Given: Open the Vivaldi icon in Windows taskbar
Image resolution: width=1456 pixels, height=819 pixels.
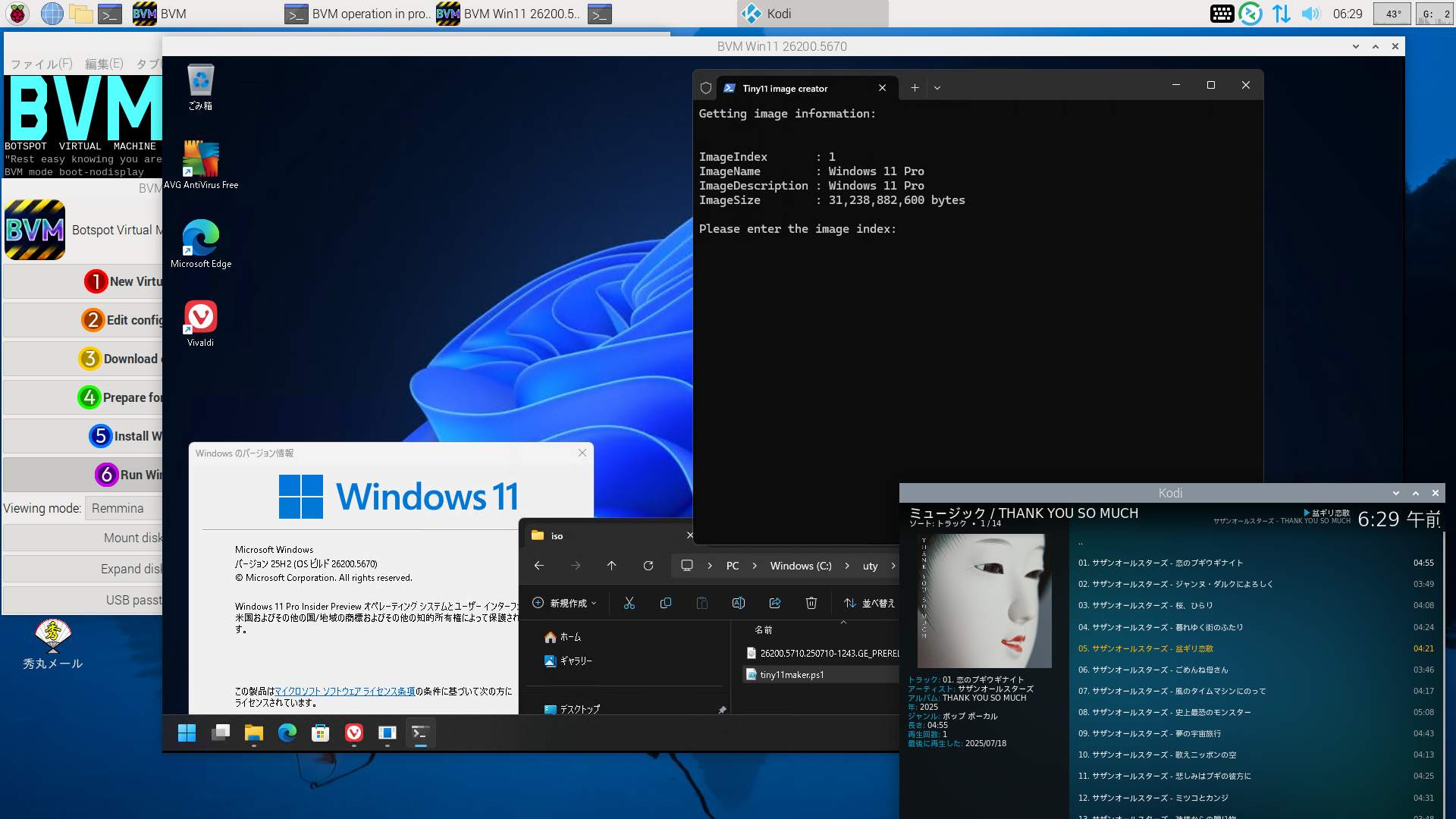Looking at the screenshot, I should click(353, 733).
